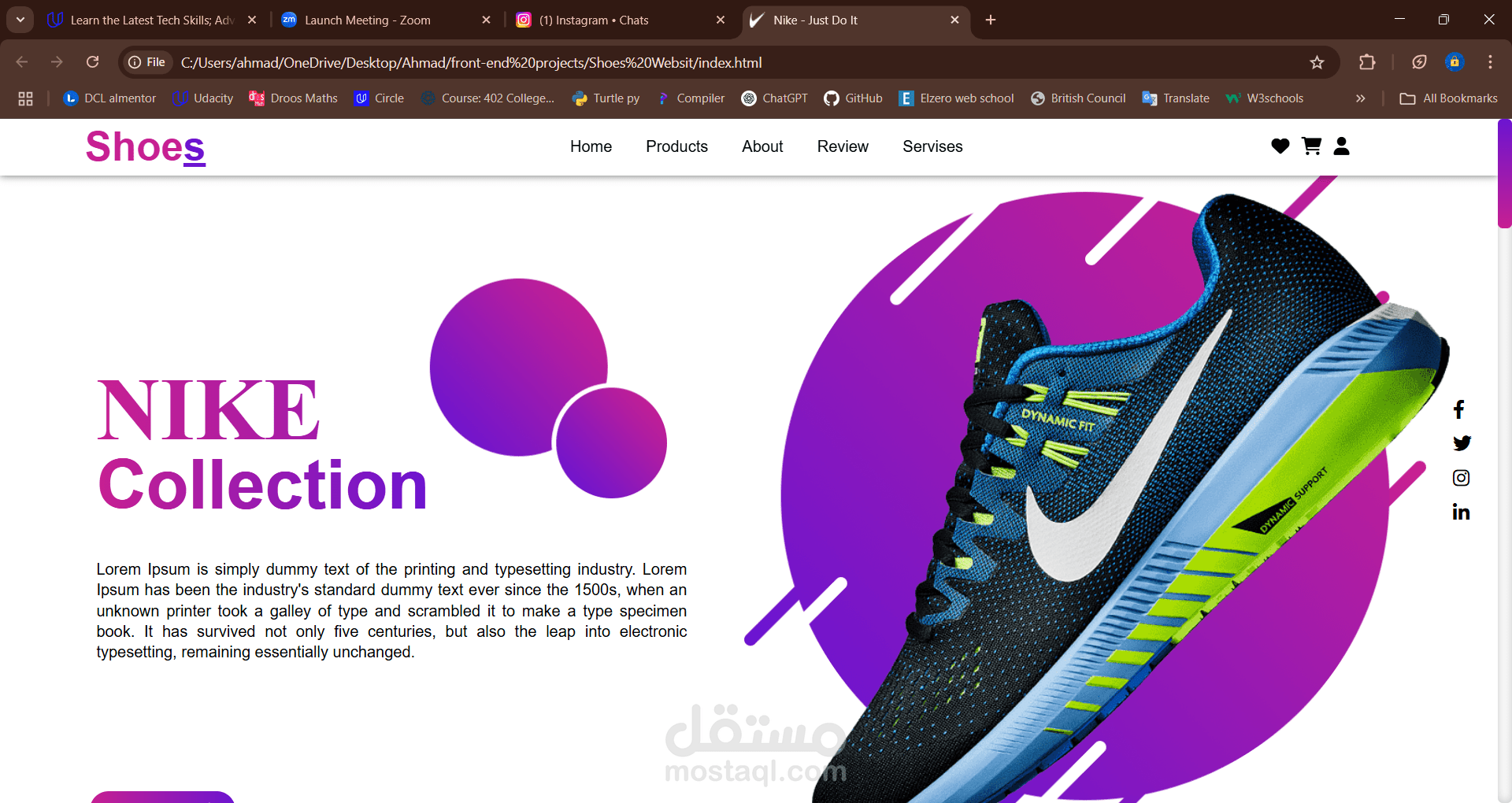Click the NIKE heading text

(x=209, y=409)
